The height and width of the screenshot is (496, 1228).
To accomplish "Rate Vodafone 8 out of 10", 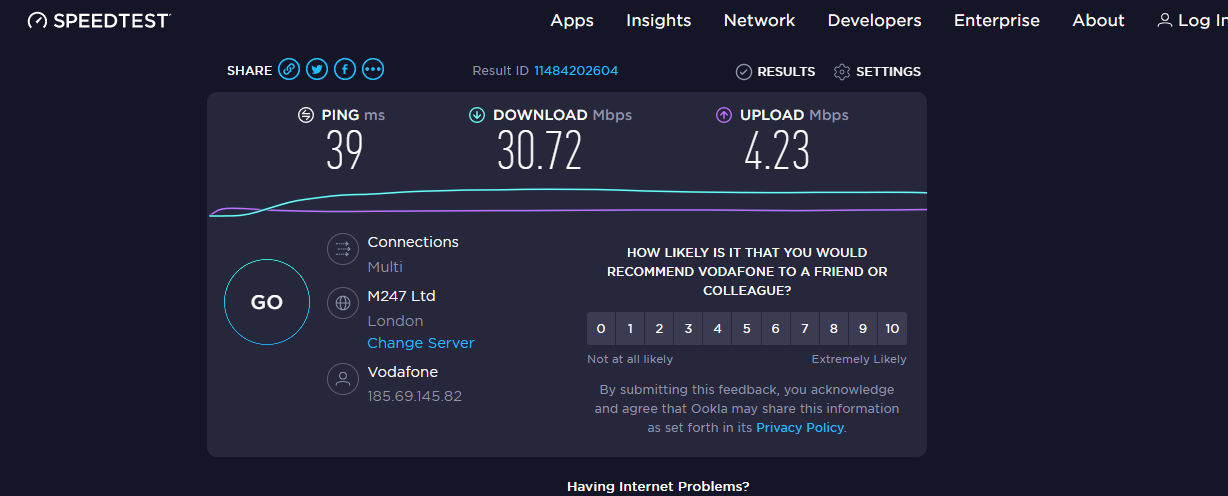I will click(833, 328).
